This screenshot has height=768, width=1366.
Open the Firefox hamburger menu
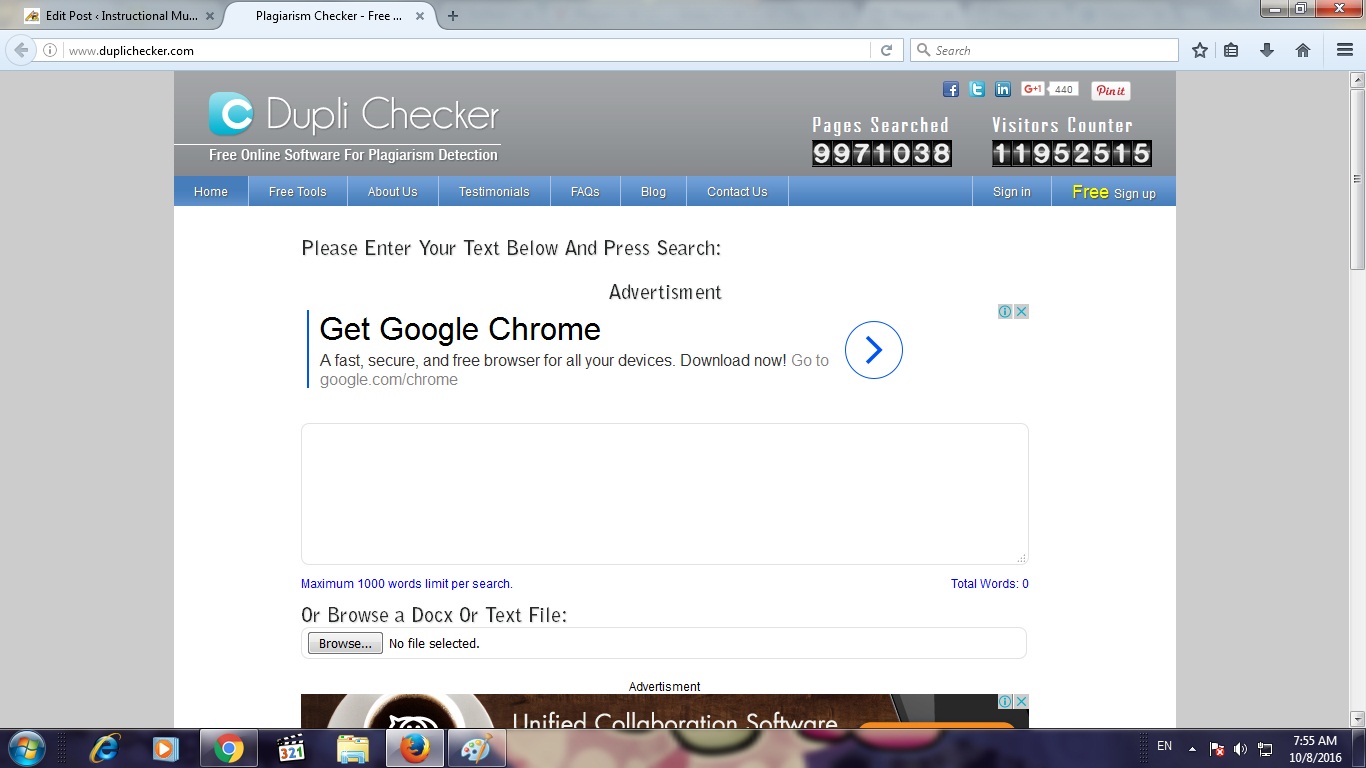pos(1345,50)
